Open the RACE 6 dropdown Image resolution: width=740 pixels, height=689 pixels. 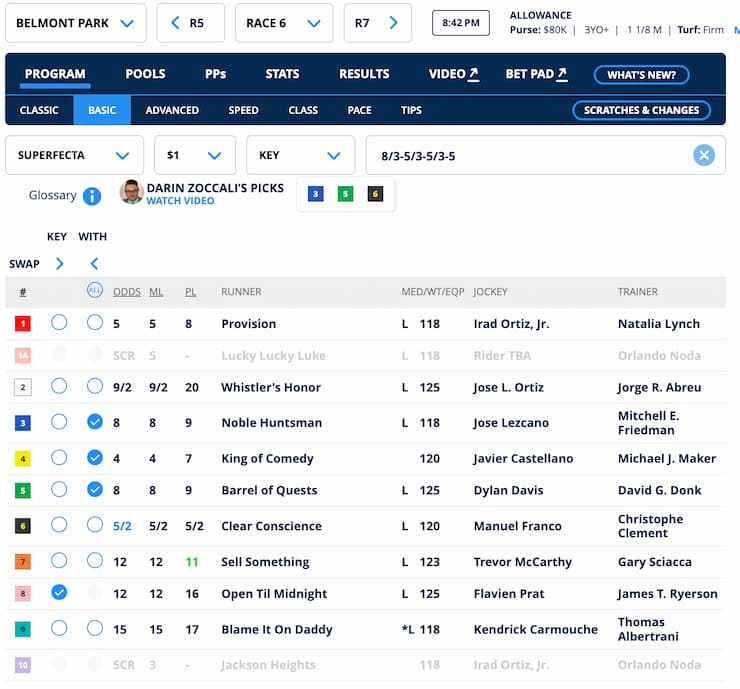pos(284,23)
